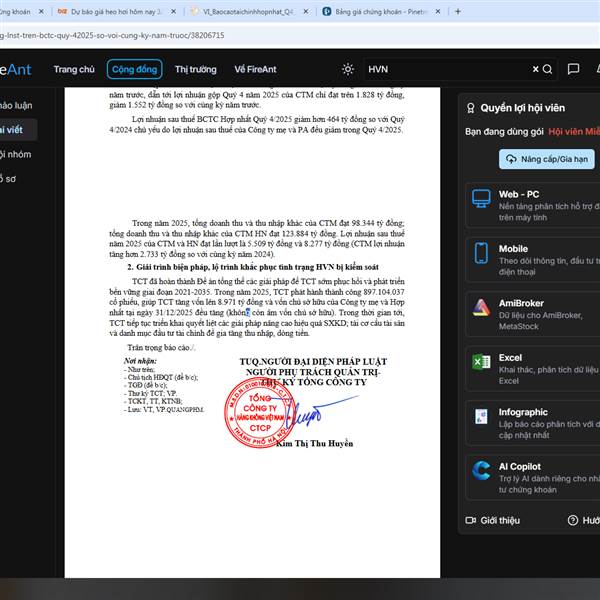Open the Excel card title

point(510,357)
